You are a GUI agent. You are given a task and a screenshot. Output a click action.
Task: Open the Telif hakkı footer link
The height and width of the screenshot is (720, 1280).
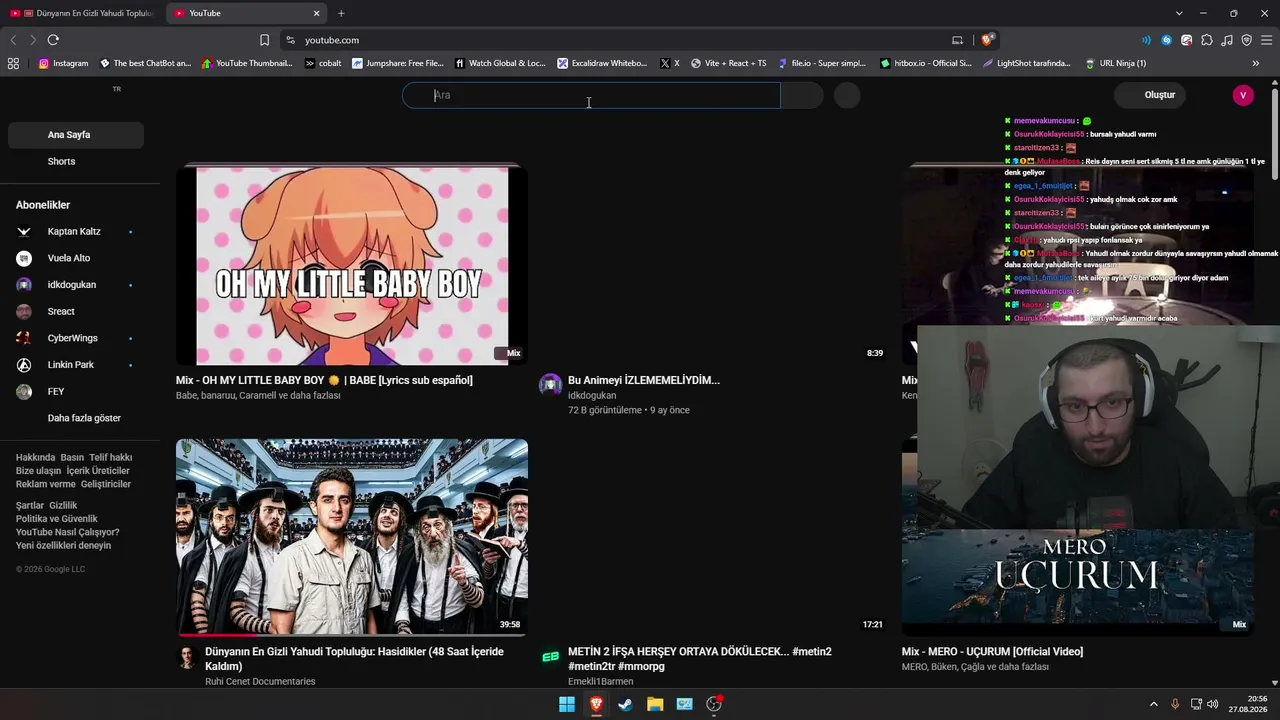111,457
